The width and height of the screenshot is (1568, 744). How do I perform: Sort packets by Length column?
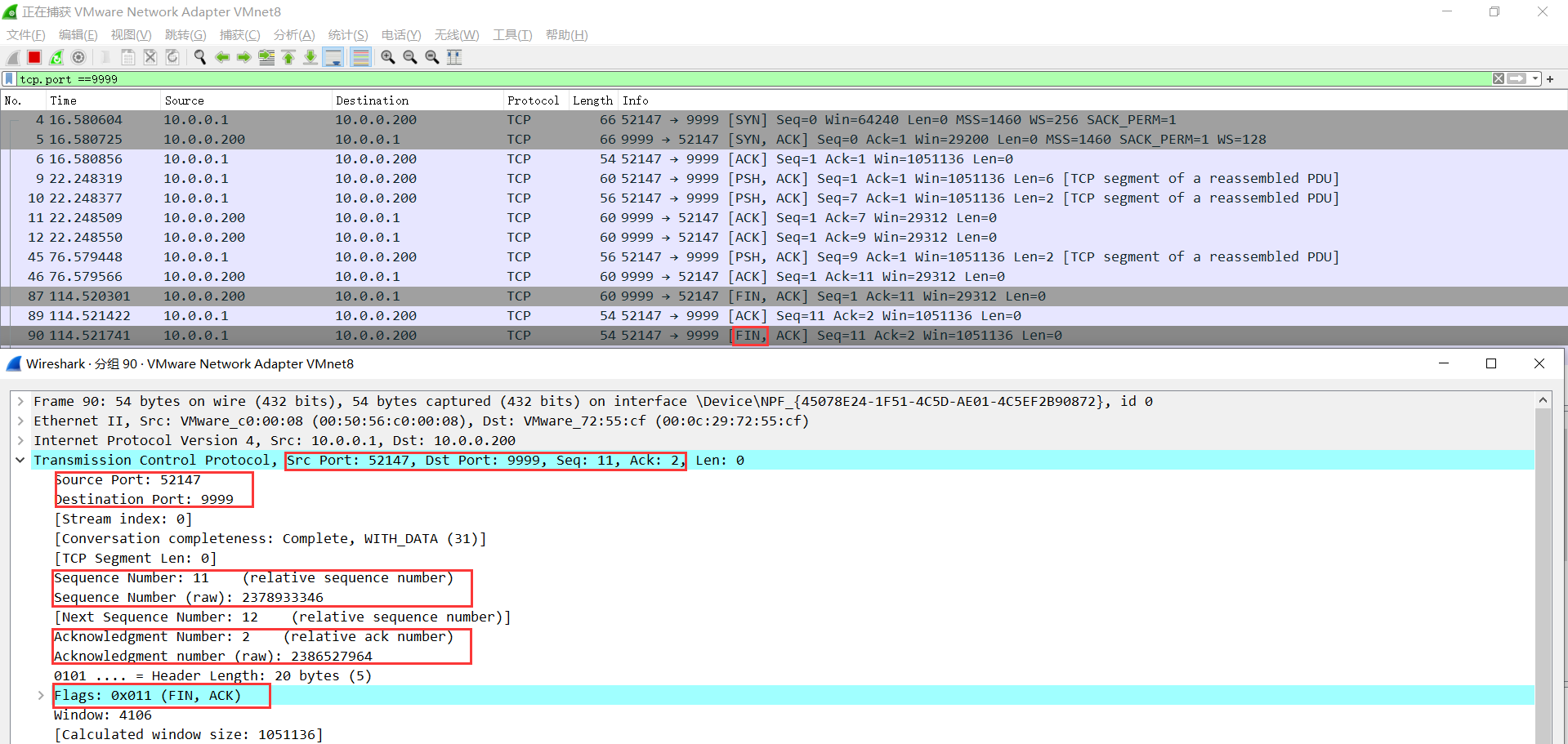tap(593, 100)
